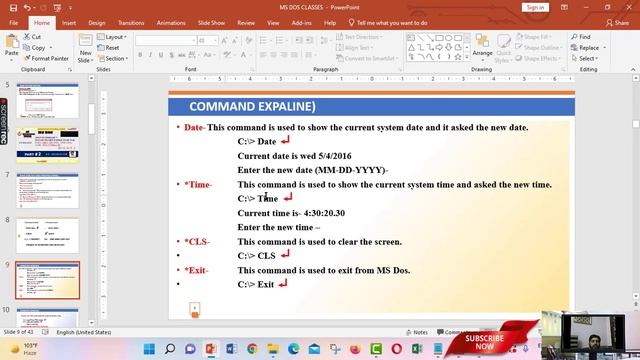The width and height of the screenshot is (640, 360).
Task: Open Shape Effects dropdown
Action: (538, 58)
